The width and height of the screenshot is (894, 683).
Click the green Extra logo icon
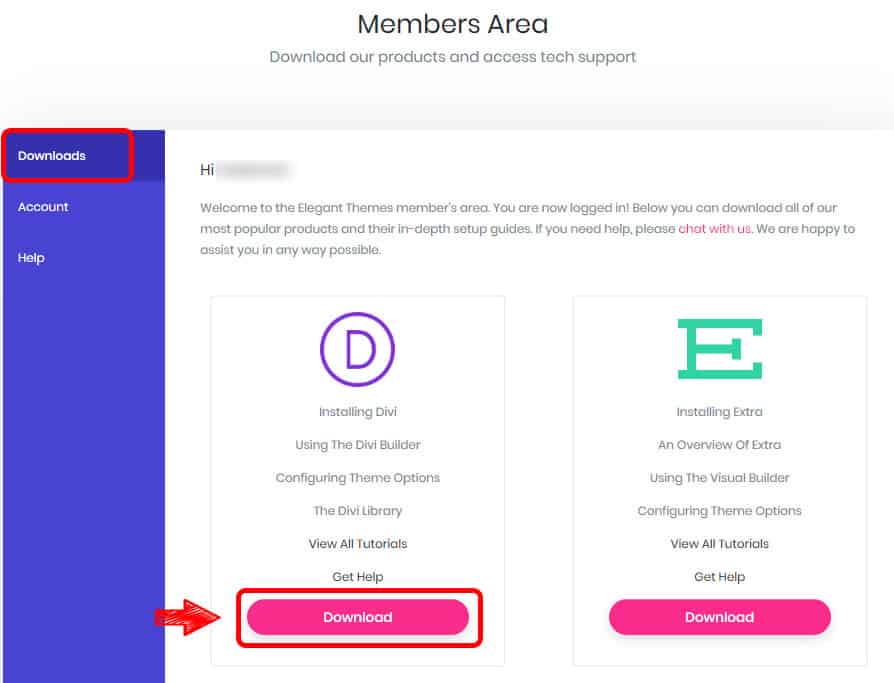click(720, 349)
